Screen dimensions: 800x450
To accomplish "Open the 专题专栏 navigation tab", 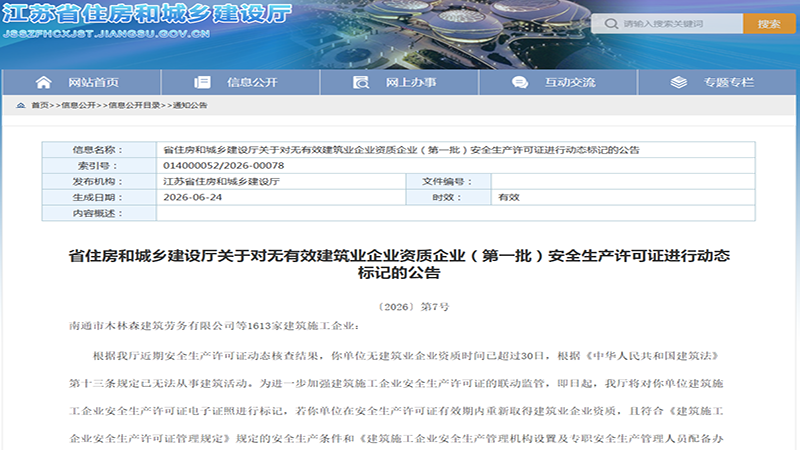I will (716, 82).
